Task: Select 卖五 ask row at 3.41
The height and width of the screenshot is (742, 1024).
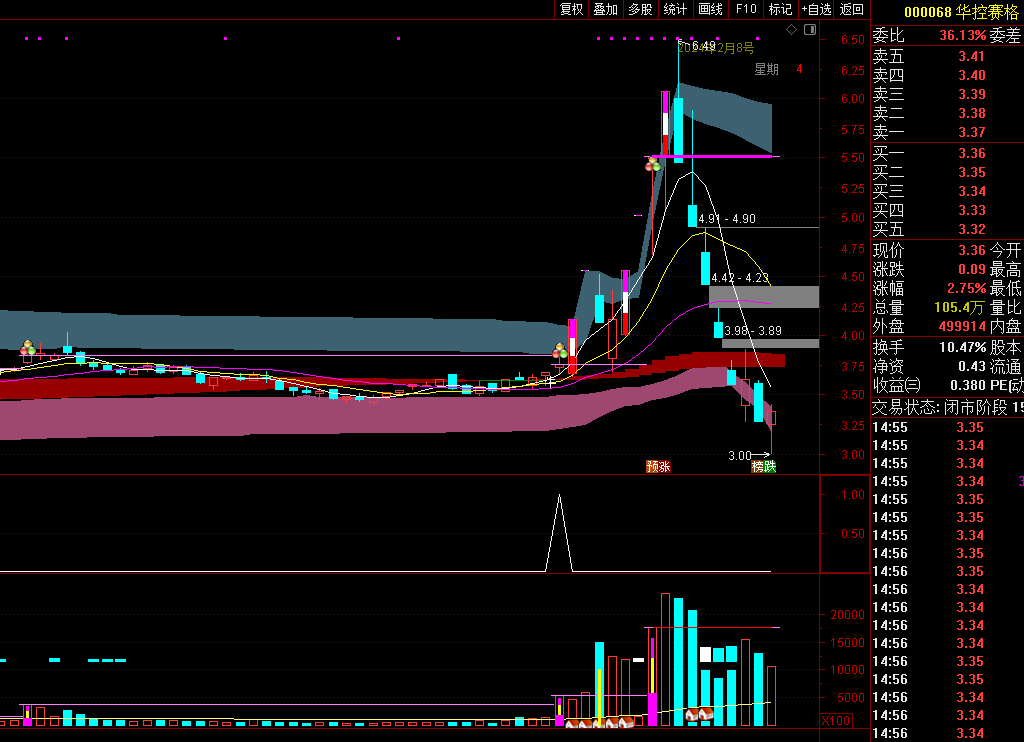Action: (947, 56)
